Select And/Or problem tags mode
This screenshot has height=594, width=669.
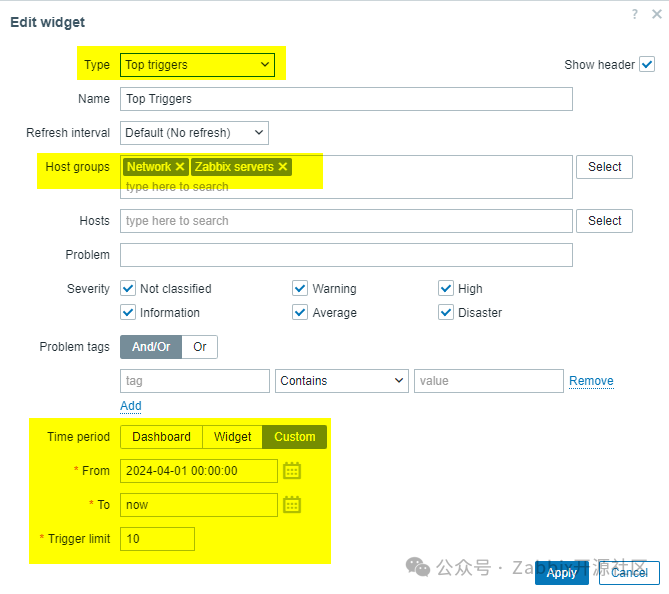tap(151, 346)
